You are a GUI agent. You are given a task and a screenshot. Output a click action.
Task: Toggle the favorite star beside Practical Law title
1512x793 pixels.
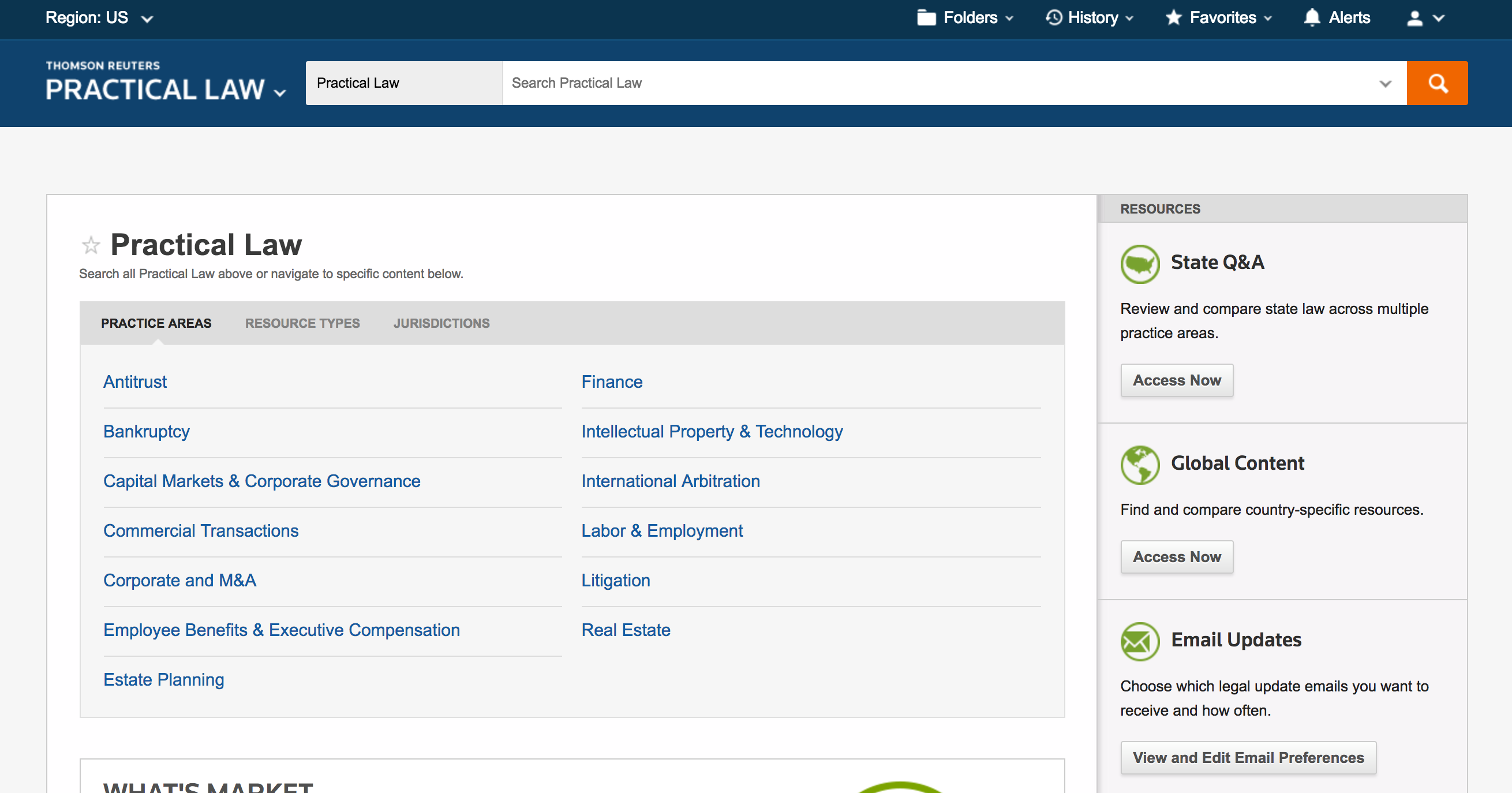point(91,245)
